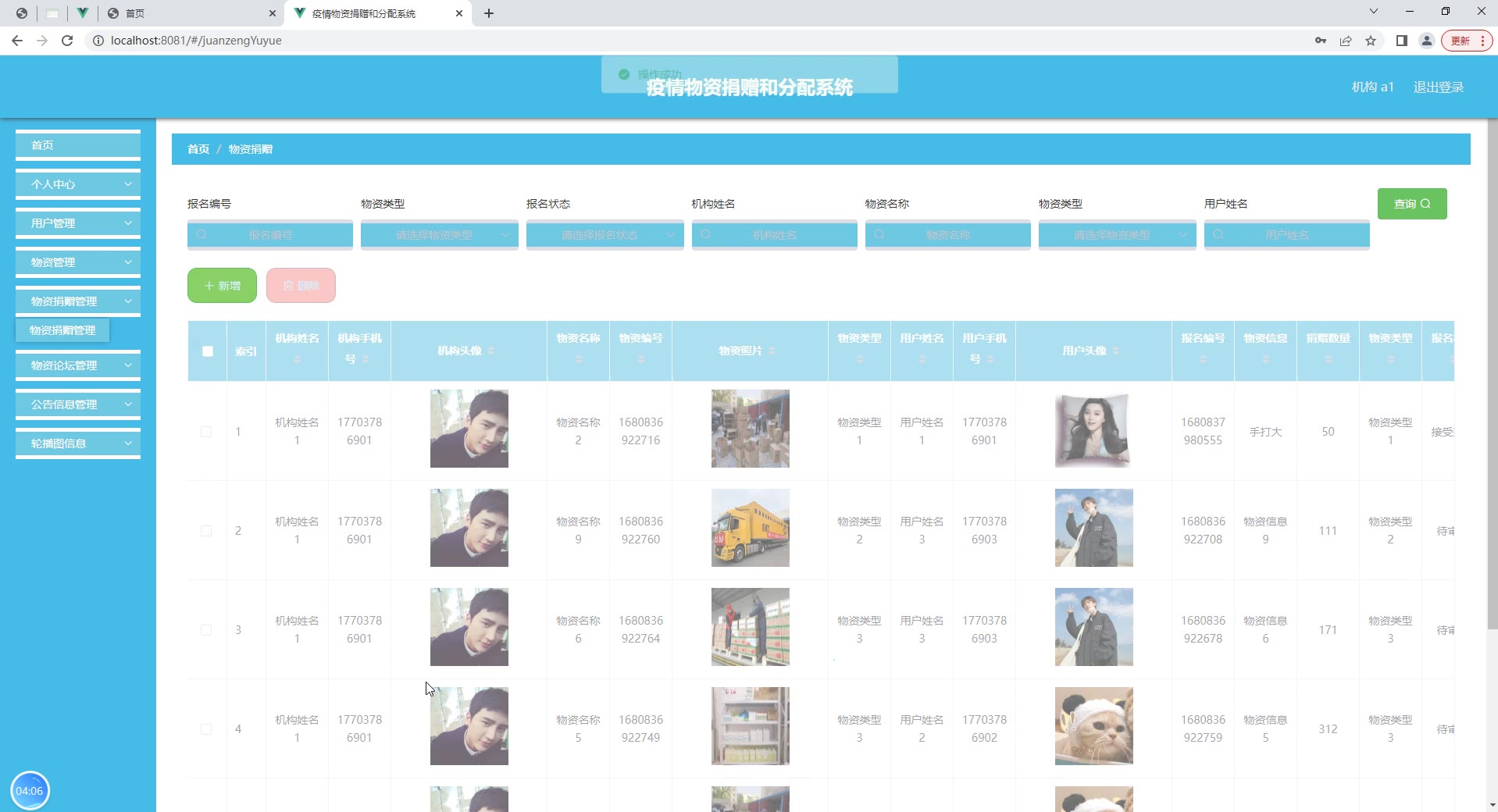This screenshot has height=812, width=1498.
Task: Open the 报名状态 filter dropdown
Action: tap(605, 235)
